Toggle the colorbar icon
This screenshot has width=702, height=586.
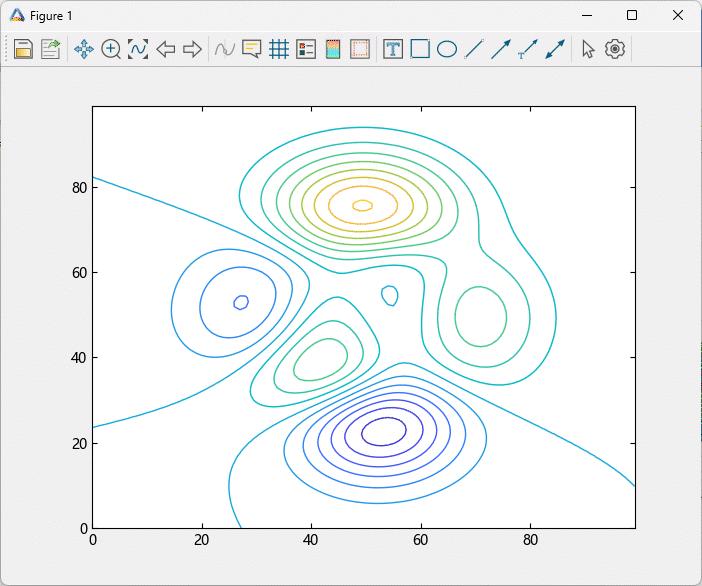click(333, 49)
